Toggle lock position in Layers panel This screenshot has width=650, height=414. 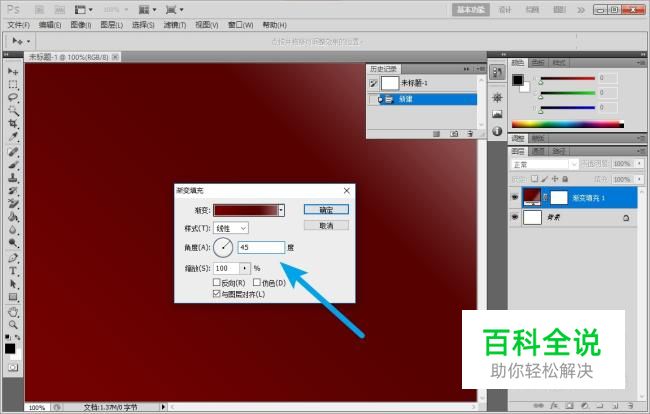(x=555, y=179)
